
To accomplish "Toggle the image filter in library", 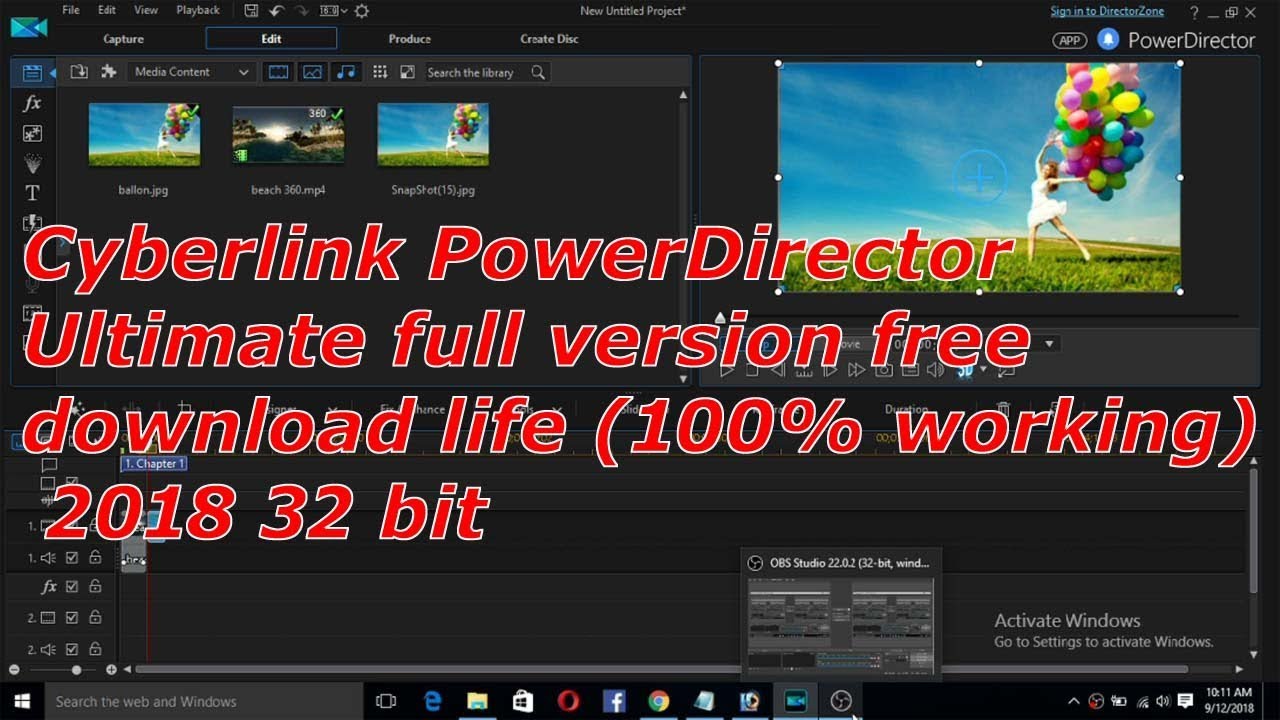I will pyautogui.click(x=313, y=72).
